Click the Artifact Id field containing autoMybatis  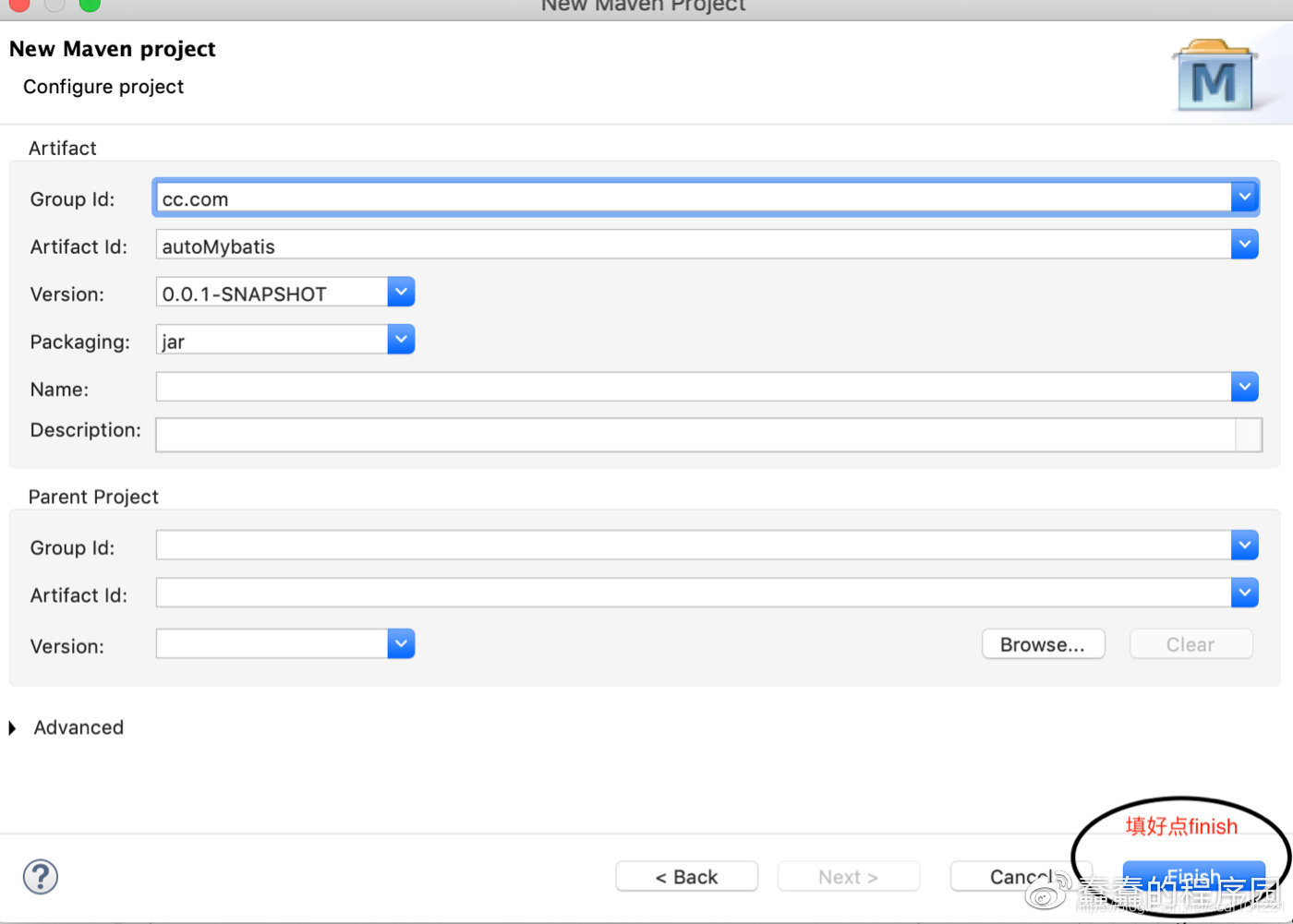[x=693, y=246]
